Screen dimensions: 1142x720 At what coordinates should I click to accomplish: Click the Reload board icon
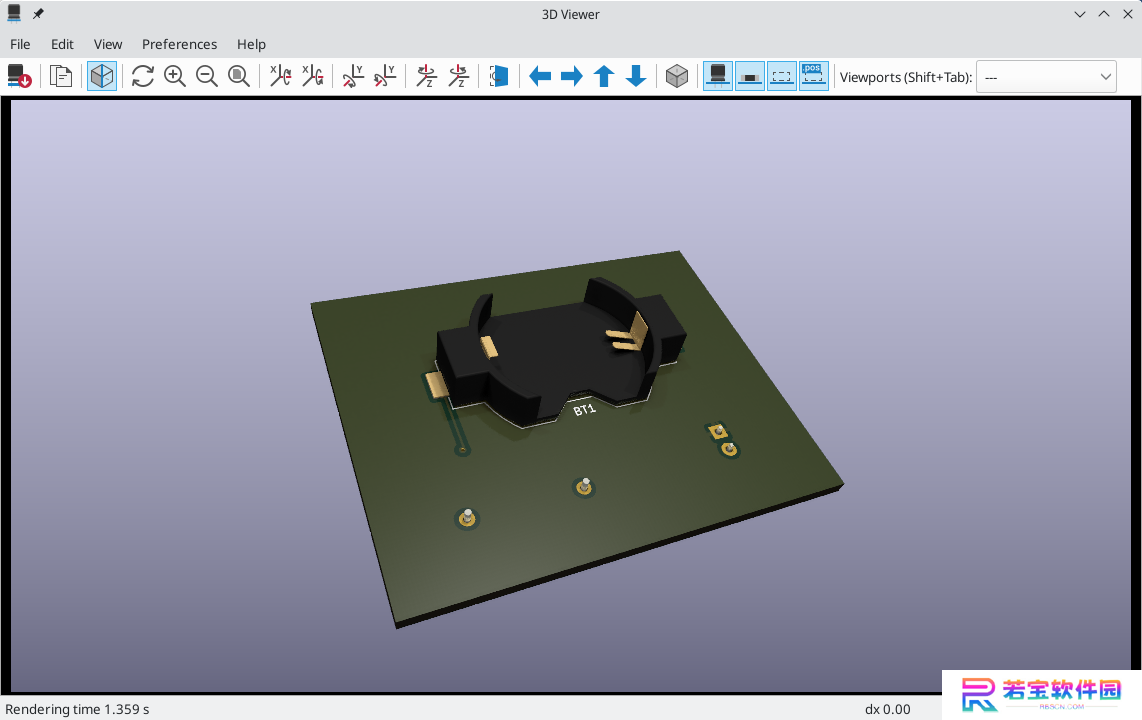(x=20, y=76)
